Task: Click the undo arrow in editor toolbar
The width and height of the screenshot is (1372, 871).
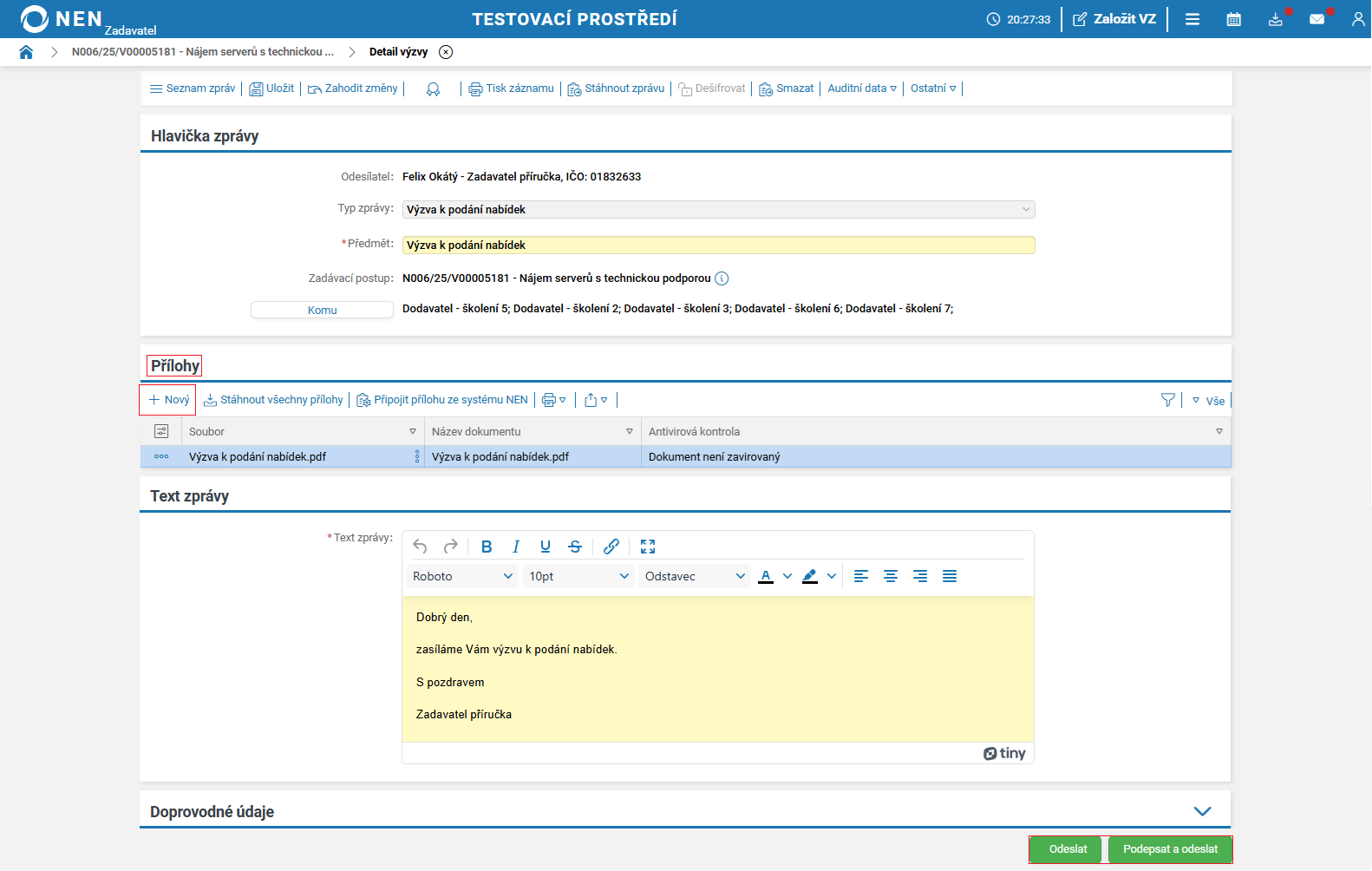Action: tap(421, 547)
